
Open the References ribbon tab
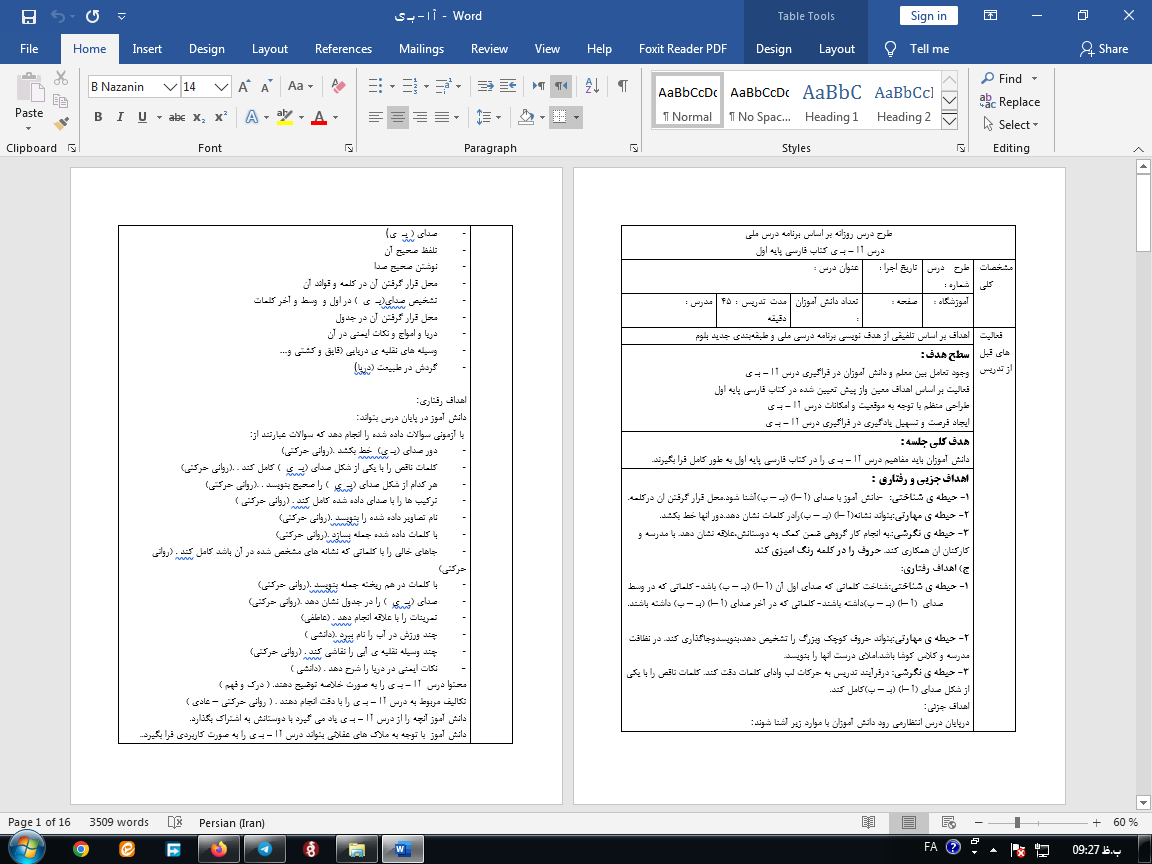[343, 49]
